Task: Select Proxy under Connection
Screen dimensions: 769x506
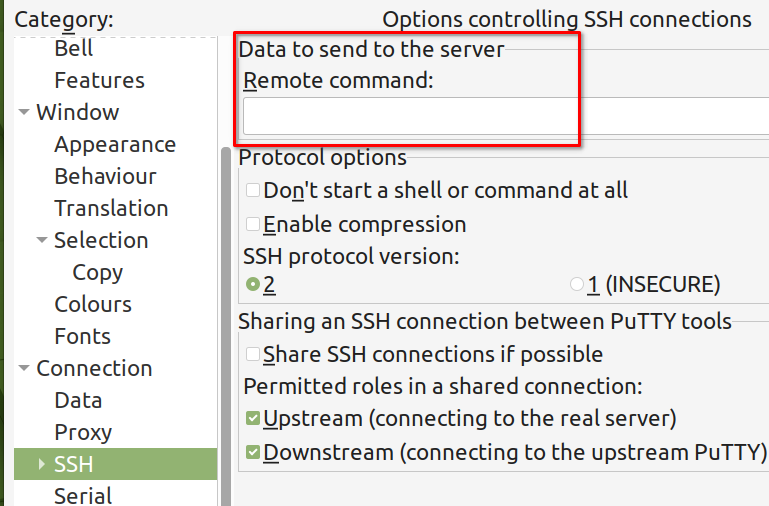Action: pos(83,432)
